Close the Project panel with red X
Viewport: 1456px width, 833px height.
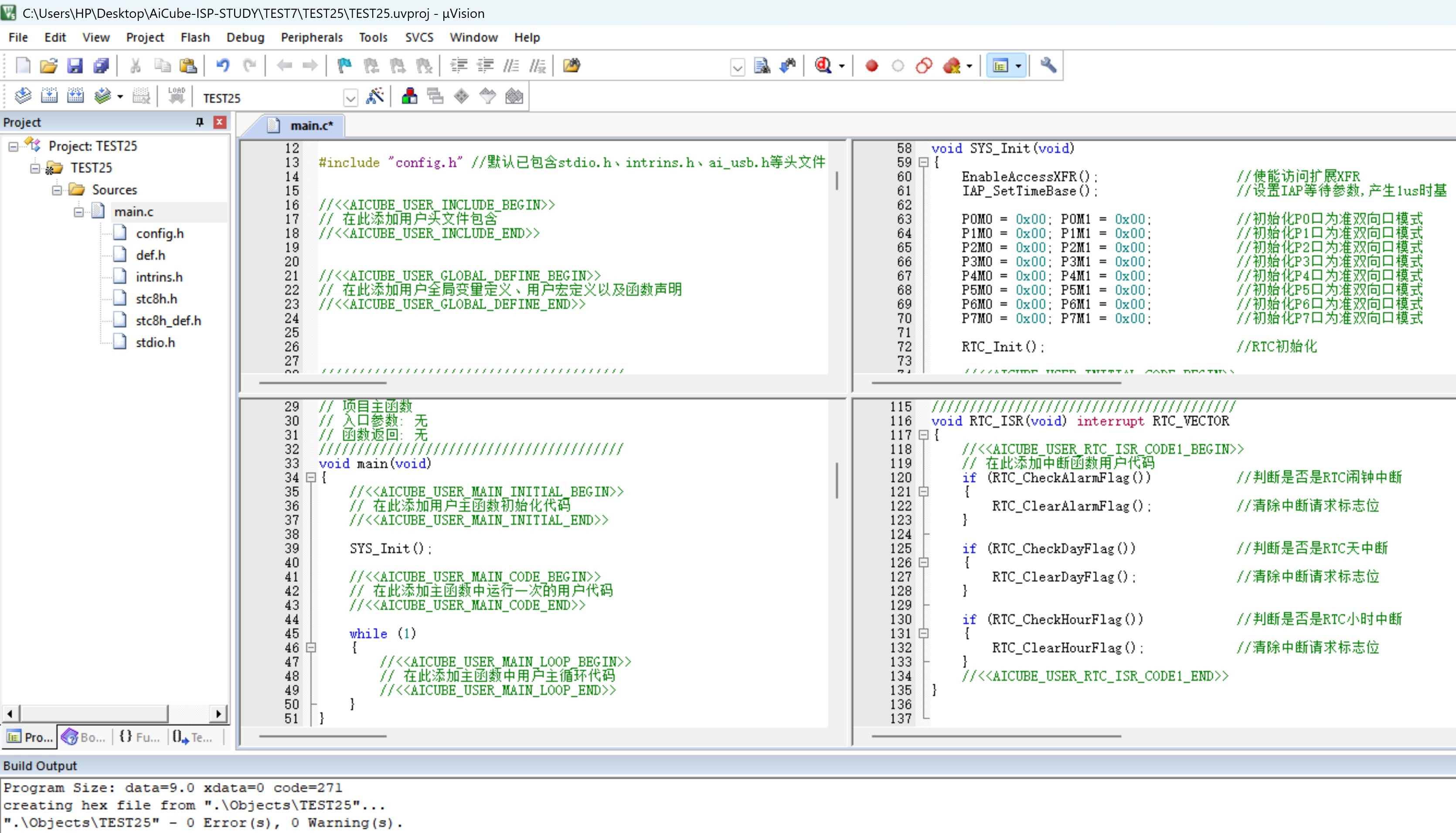(x=220, y=122)
